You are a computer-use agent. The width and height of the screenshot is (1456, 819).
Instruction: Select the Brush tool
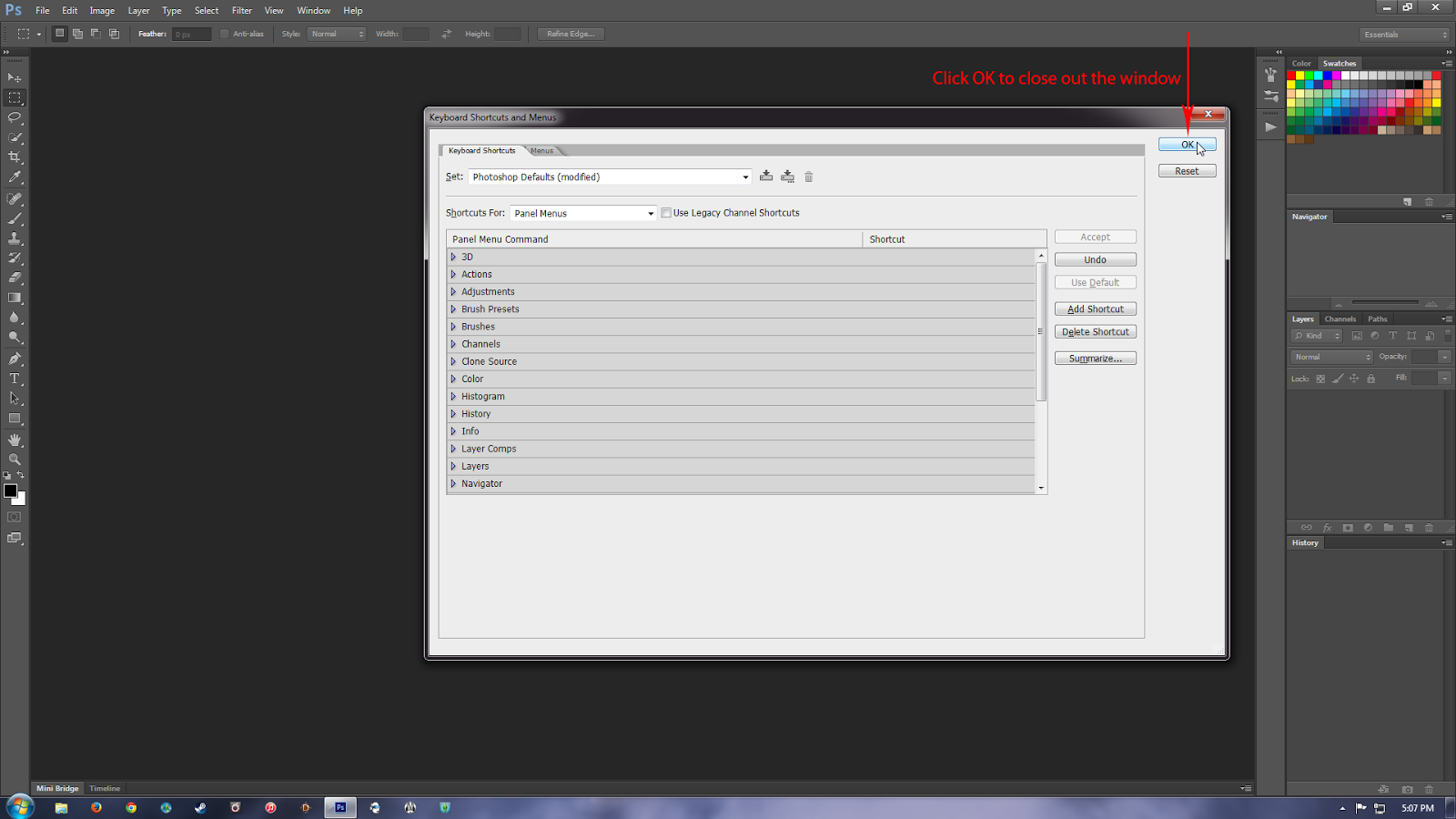pos(15,218)
